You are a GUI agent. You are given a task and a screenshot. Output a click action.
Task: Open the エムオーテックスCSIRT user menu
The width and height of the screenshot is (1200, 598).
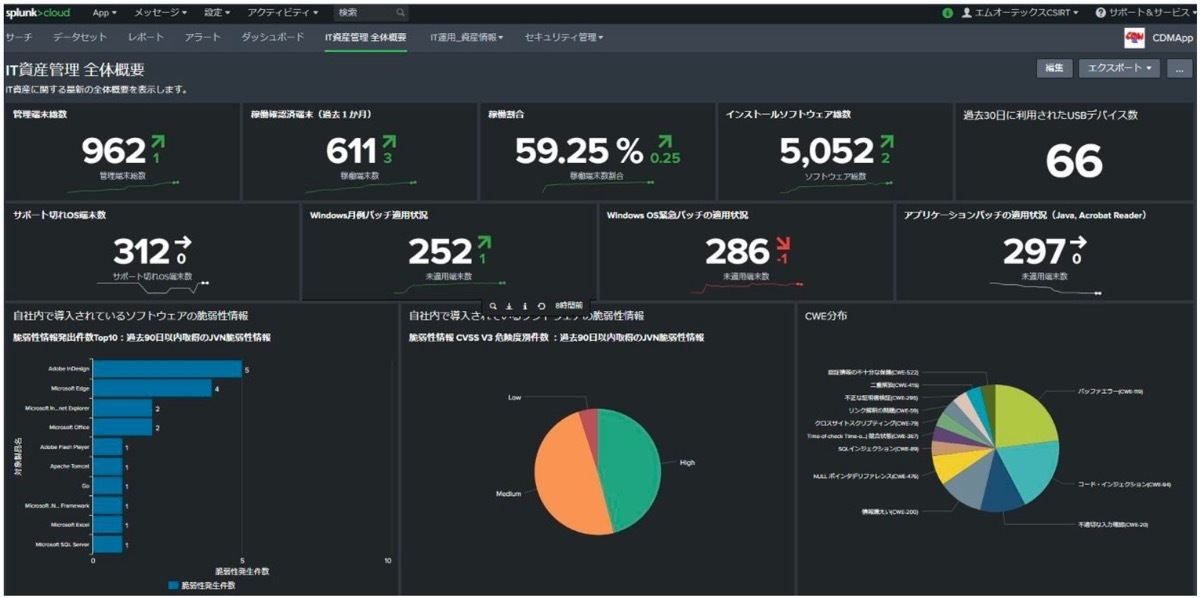(x=1019, y=13)
